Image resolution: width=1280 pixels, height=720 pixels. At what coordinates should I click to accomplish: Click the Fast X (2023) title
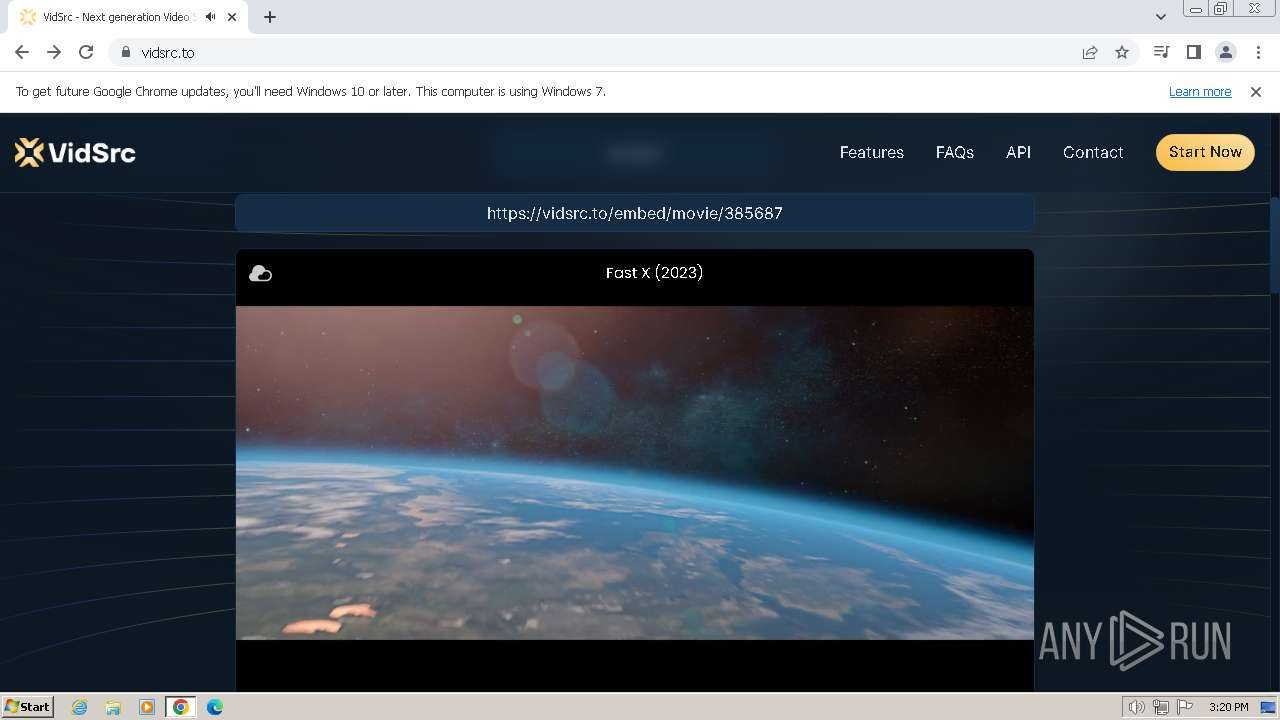tap(654, 272)
